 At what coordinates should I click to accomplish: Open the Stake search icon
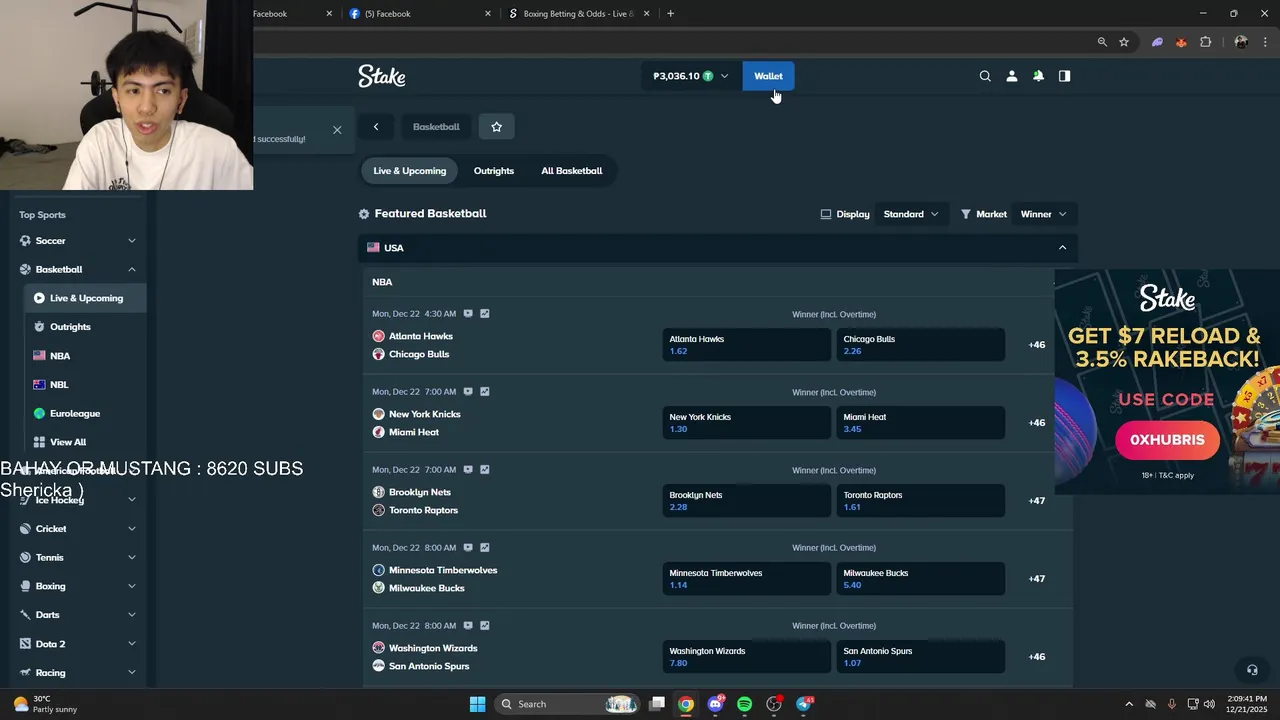pos(985,76)
